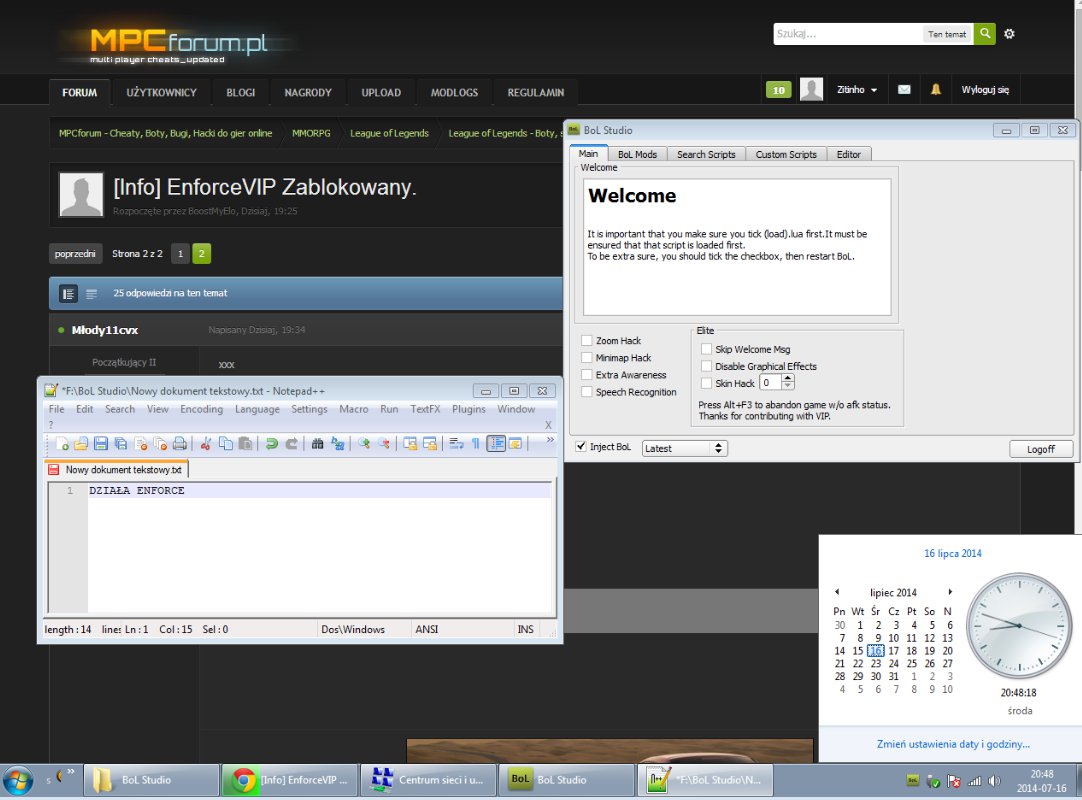Click the 'poprzedni' previous page button
The width and height of the screenshot is (1082, 800).
(75, 253)
